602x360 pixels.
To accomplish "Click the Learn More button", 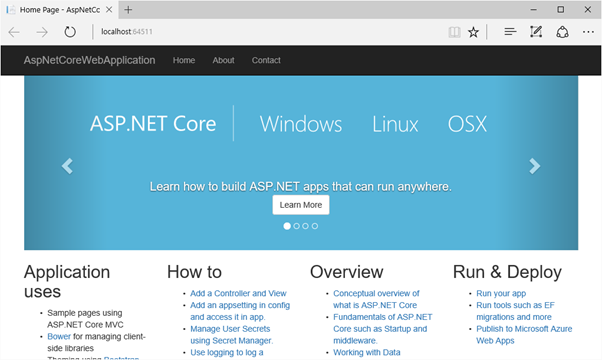I will pyautogui.click(x=301, y=205).
